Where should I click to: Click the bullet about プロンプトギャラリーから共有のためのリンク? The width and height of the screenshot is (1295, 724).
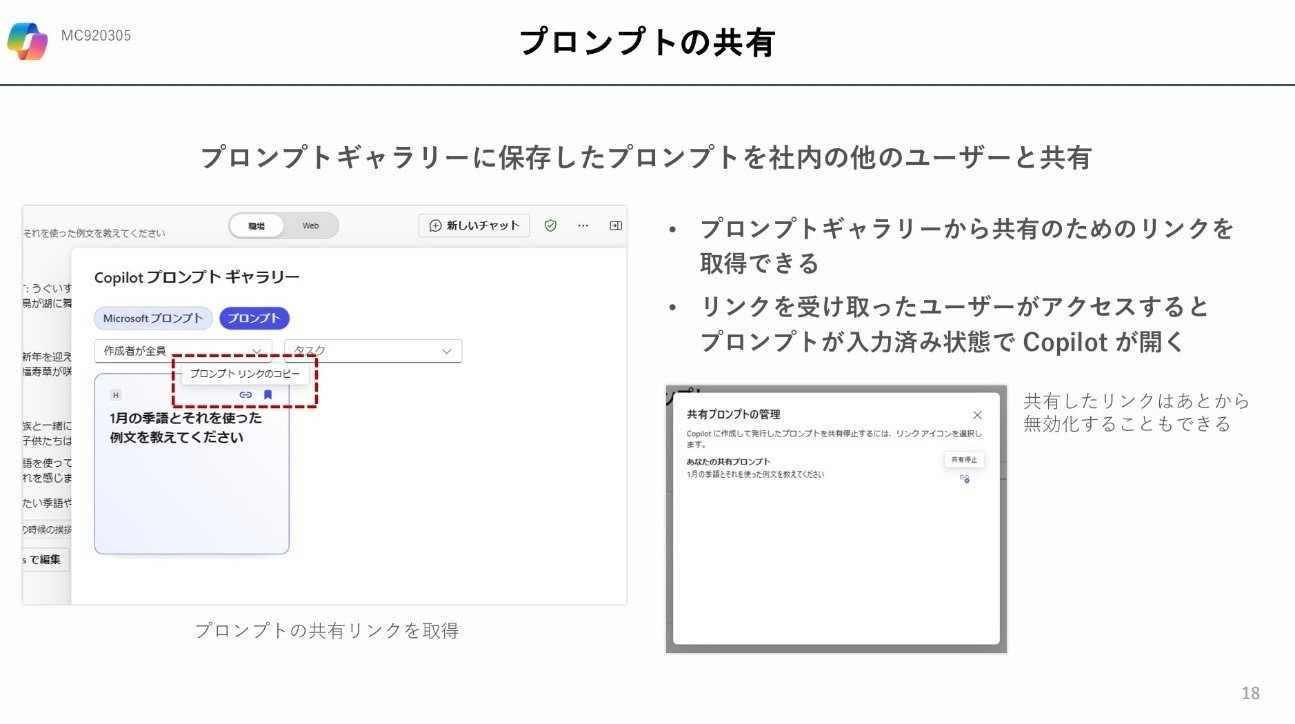967,246
